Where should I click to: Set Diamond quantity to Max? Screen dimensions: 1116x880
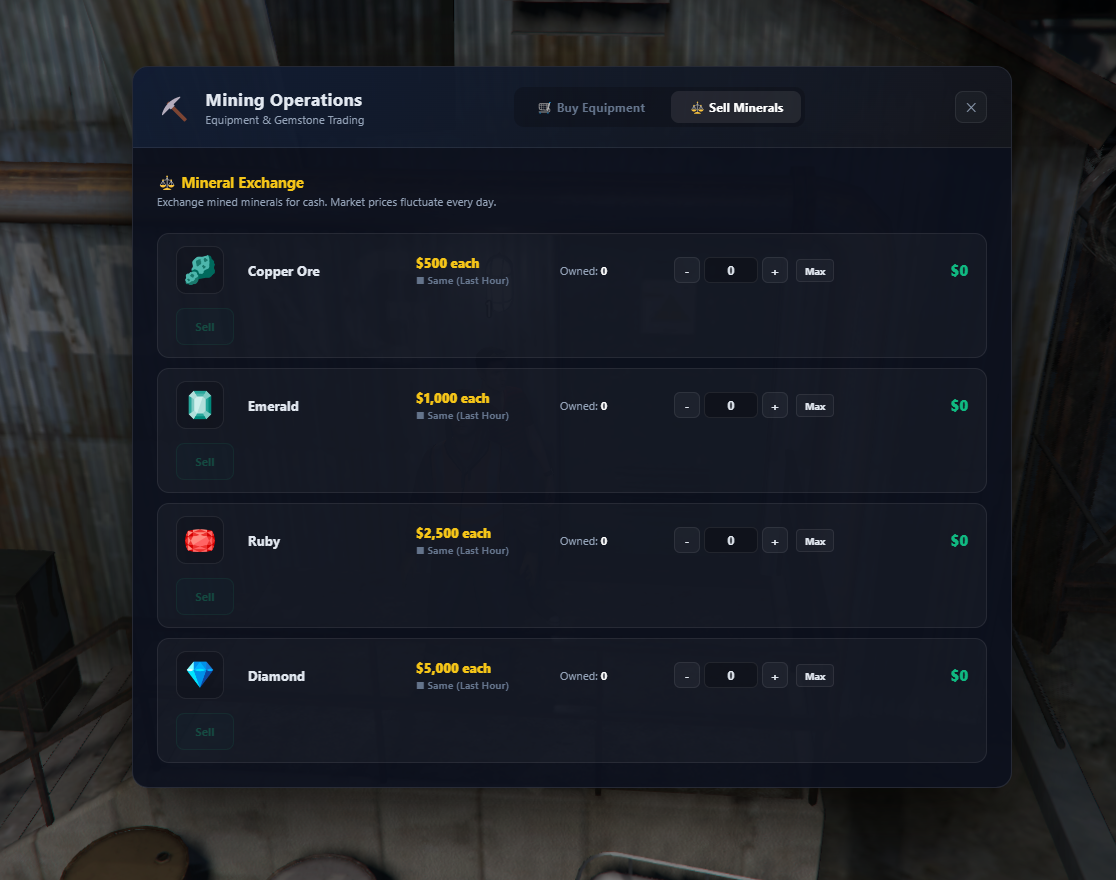coord(815,676)
